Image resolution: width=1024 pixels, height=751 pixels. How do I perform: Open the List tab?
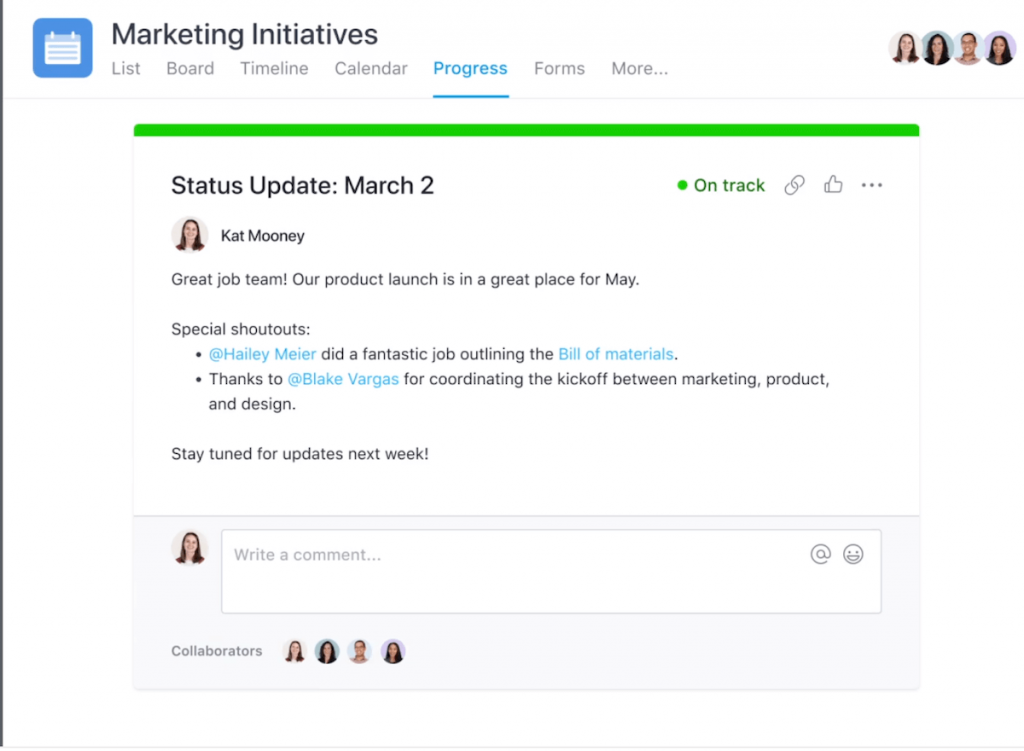pyautogui.click(x=126, y=69)
